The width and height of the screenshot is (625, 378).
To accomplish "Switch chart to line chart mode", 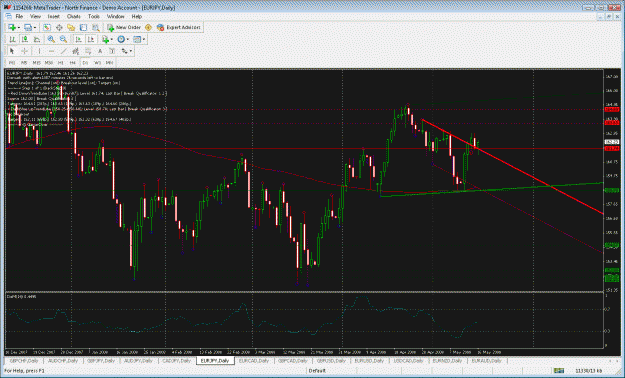I will 37,39.
